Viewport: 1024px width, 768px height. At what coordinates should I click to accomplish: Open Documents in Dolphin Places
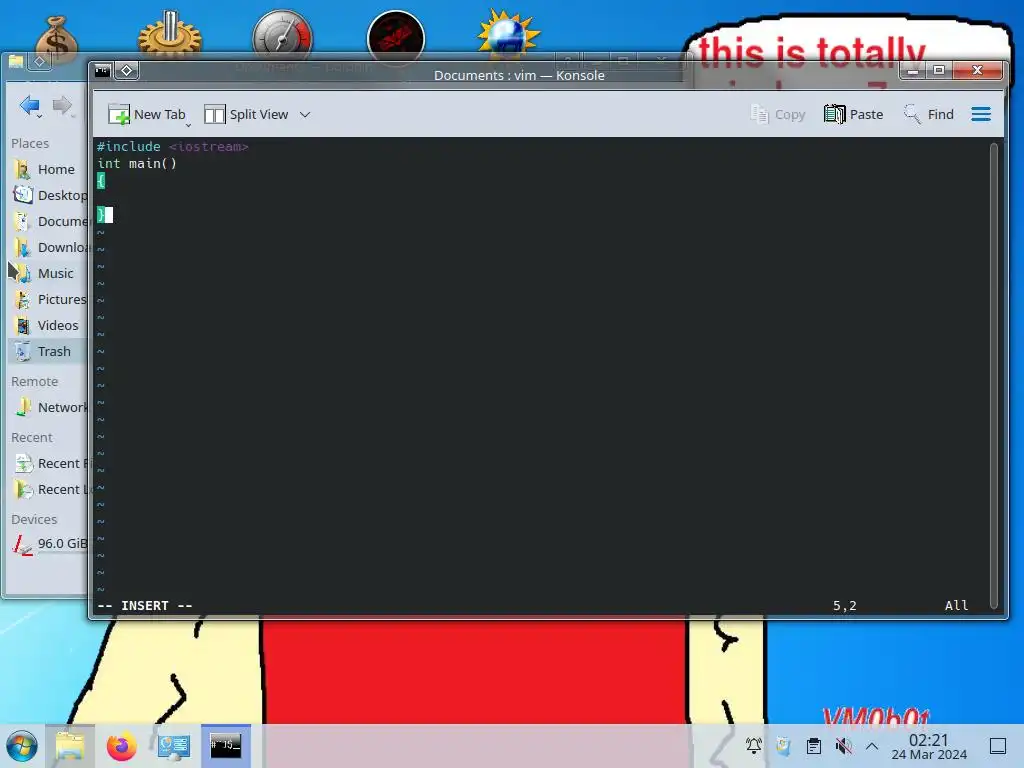pyautogui.click(x=49, y=221)
